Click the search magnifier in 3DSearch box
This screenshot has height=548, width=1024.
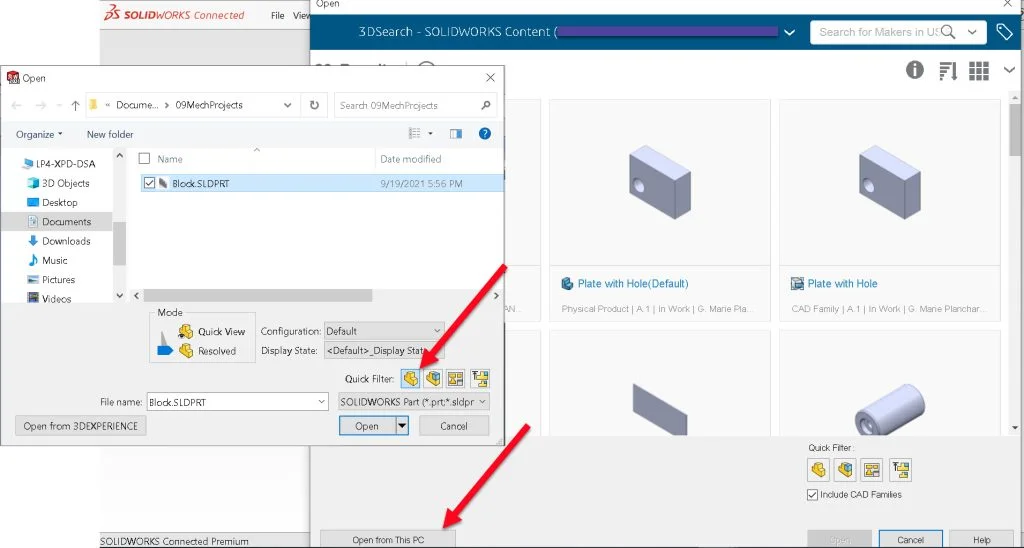pyautogui.click(x=948, y=32)
